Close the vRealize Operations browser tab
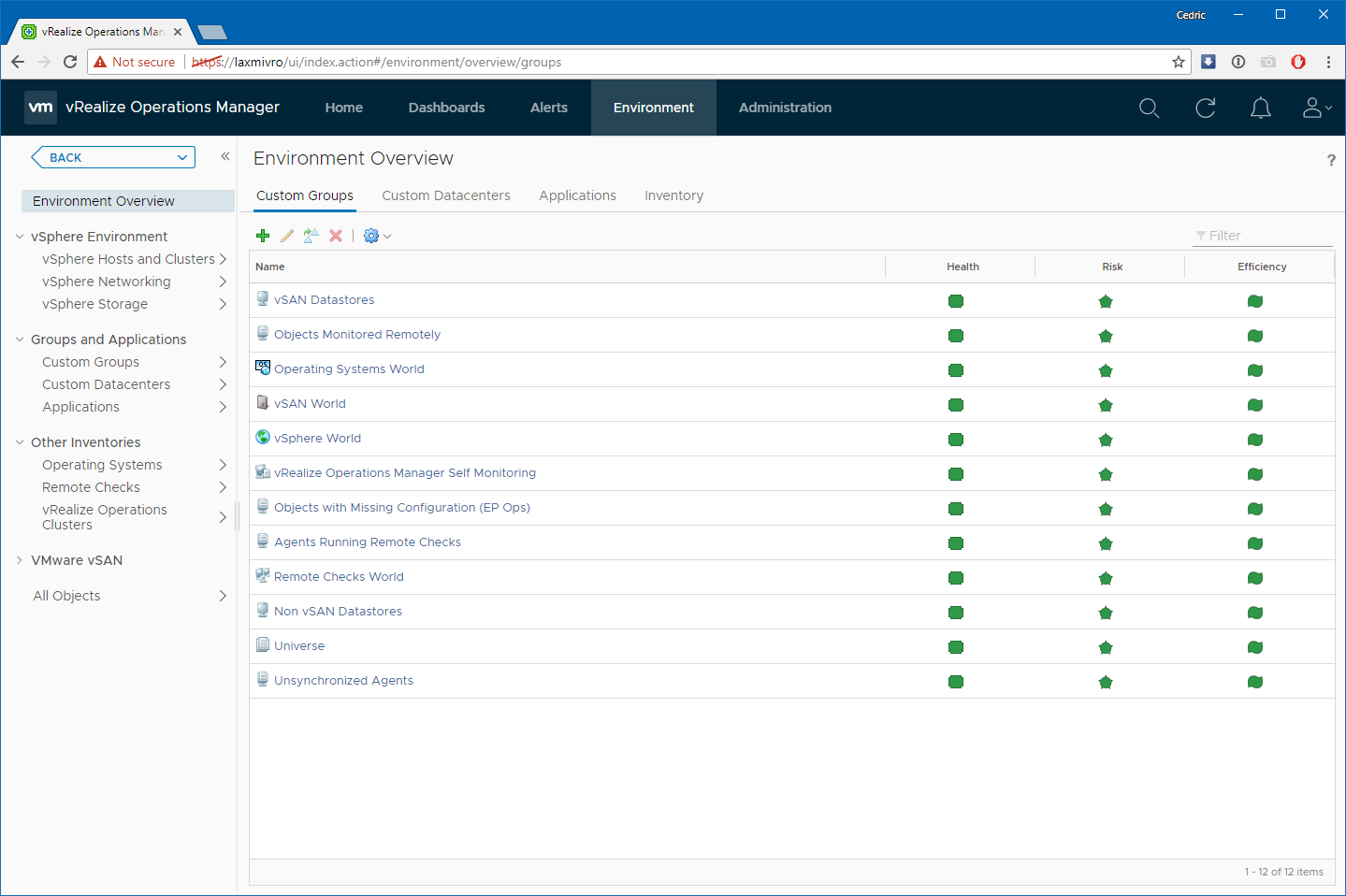The height and width of the screenshot is (896, 1346). tap(178, 32)
